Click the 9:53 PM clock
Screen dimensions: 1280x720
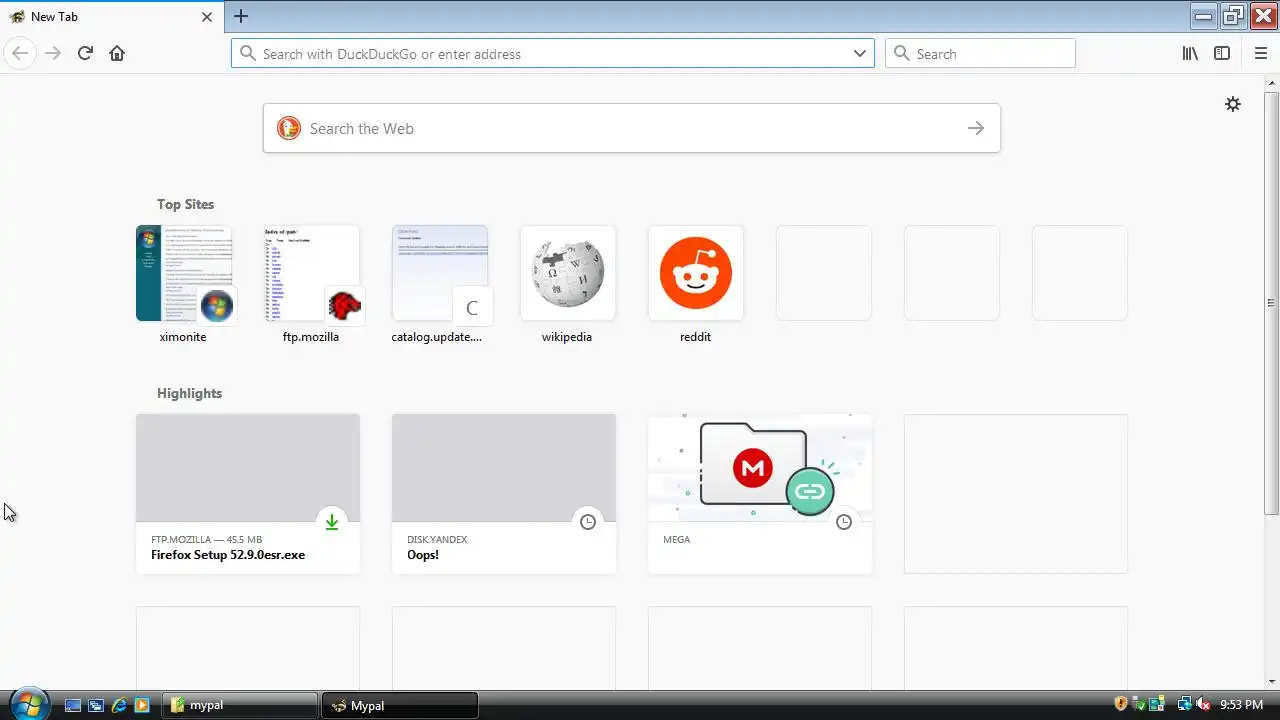tap(1241, 705)
